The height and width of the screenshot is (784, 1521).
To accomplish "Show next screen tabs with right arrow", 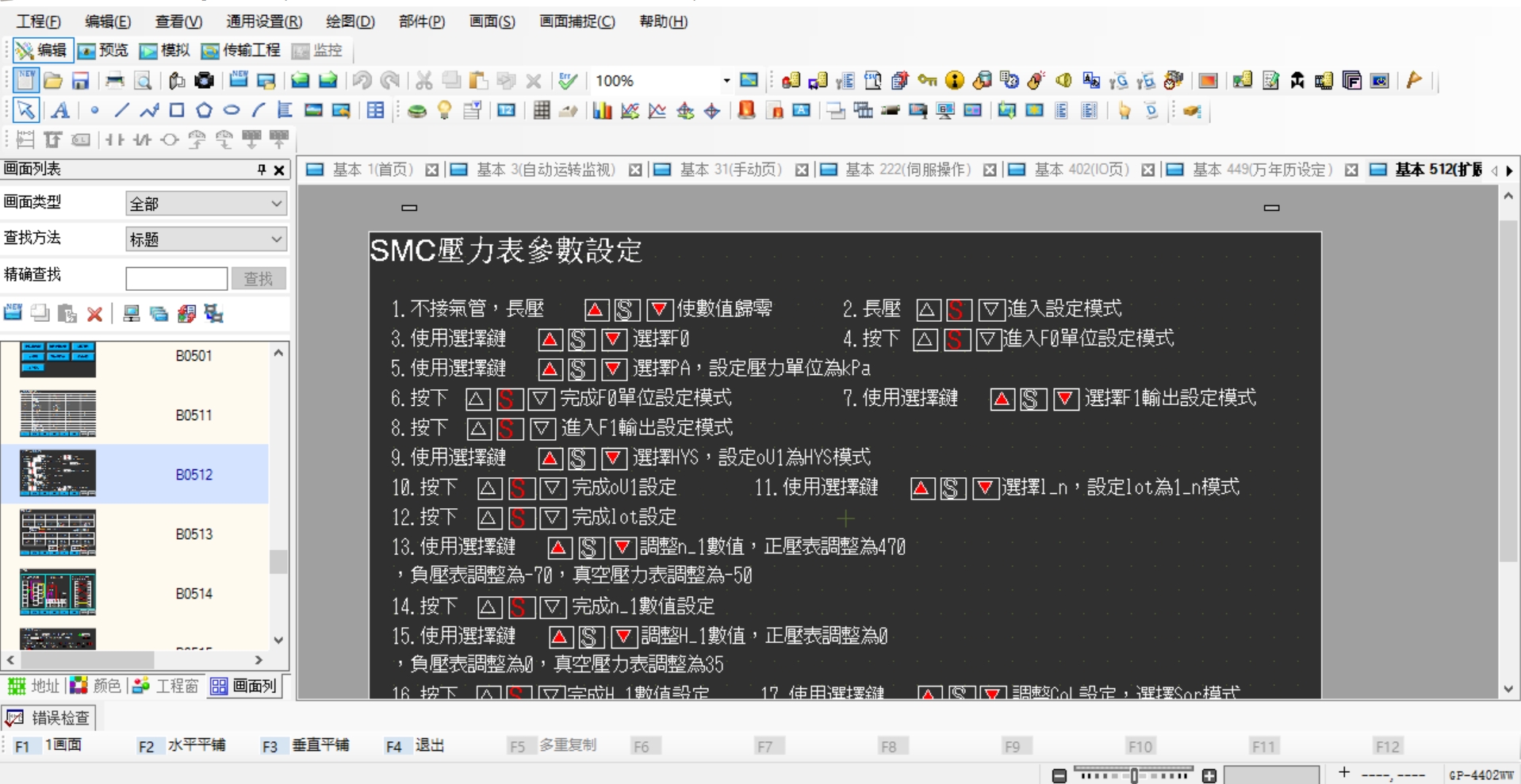I will [1509, 170].
